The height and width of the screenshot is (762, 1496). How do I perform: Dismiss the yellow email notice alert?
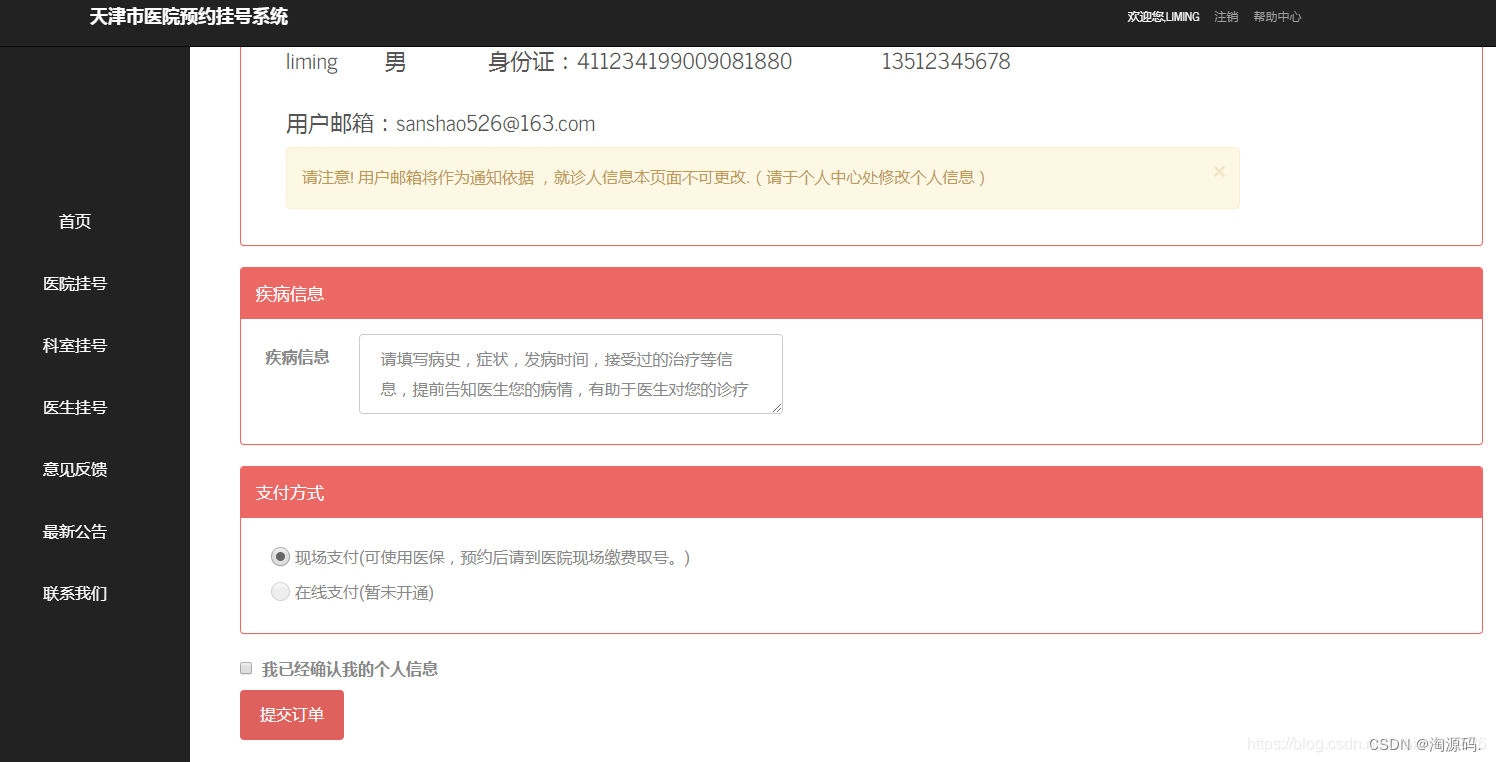1219,172
